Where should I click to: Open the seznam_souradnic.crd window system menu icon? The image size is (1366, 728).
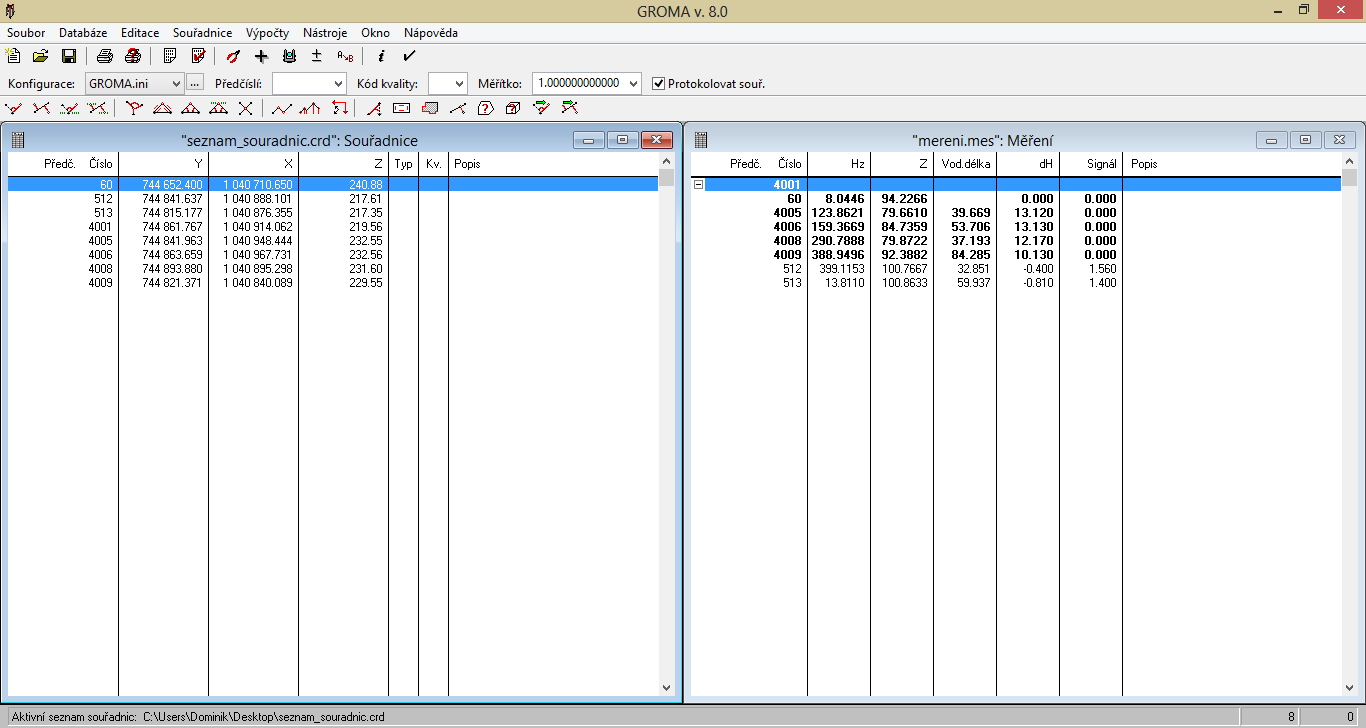pos(18,141)
